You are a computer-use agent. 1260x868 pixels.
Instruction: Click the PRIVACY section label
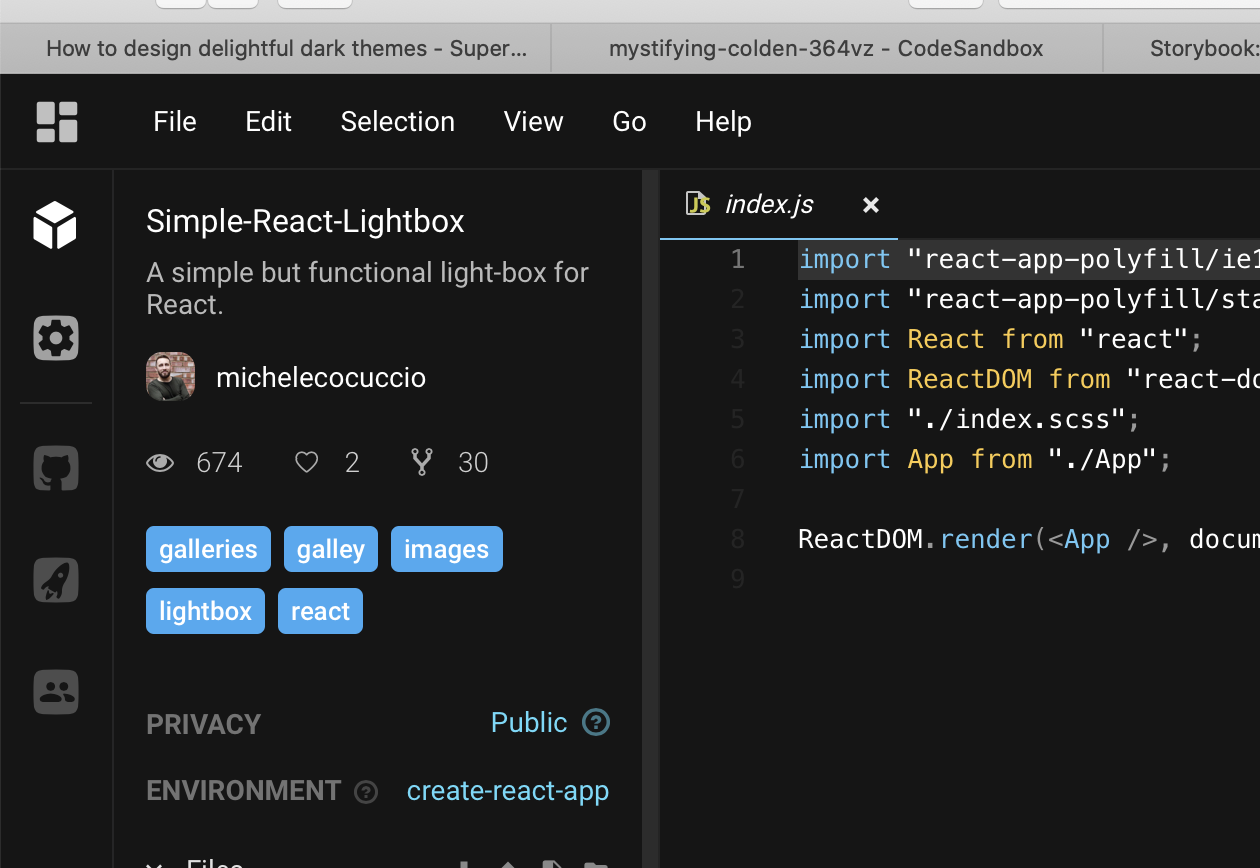coord(203,724)
